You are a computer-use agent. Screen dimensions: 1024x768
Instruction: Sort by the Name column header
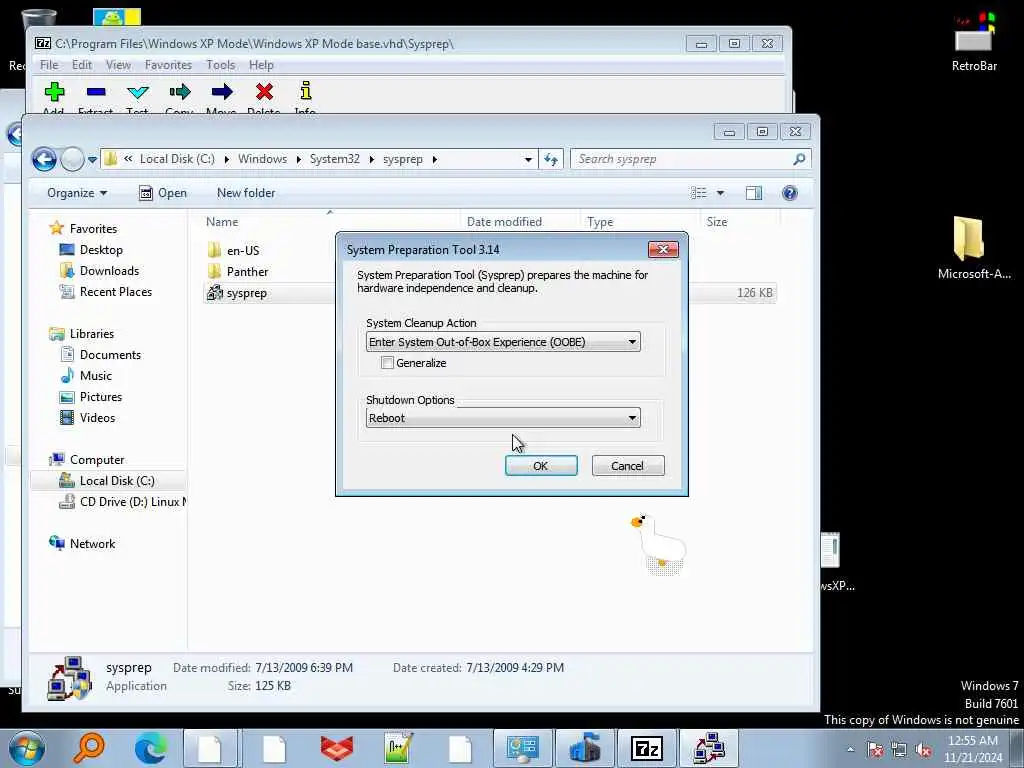point(222,221)
